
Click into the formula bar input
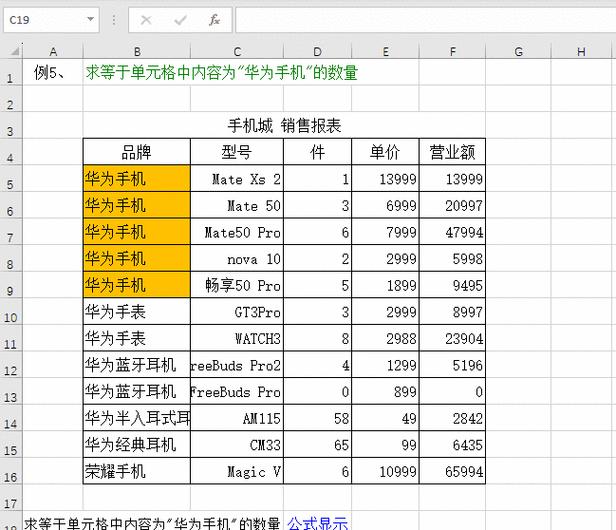(x=425, y=20)
